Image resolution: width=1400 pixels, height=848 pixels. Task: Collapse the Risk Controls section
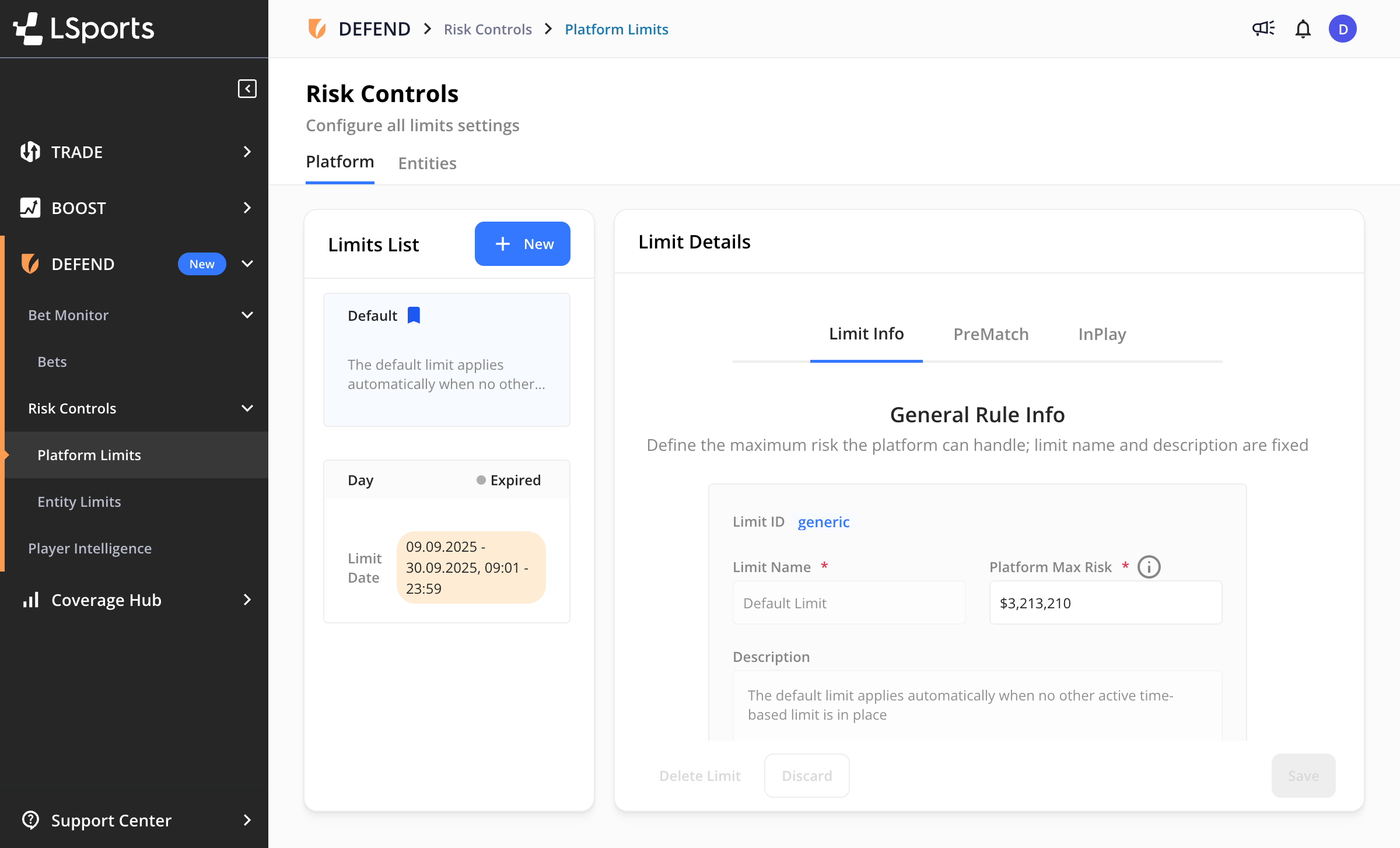tap(247, 408)
